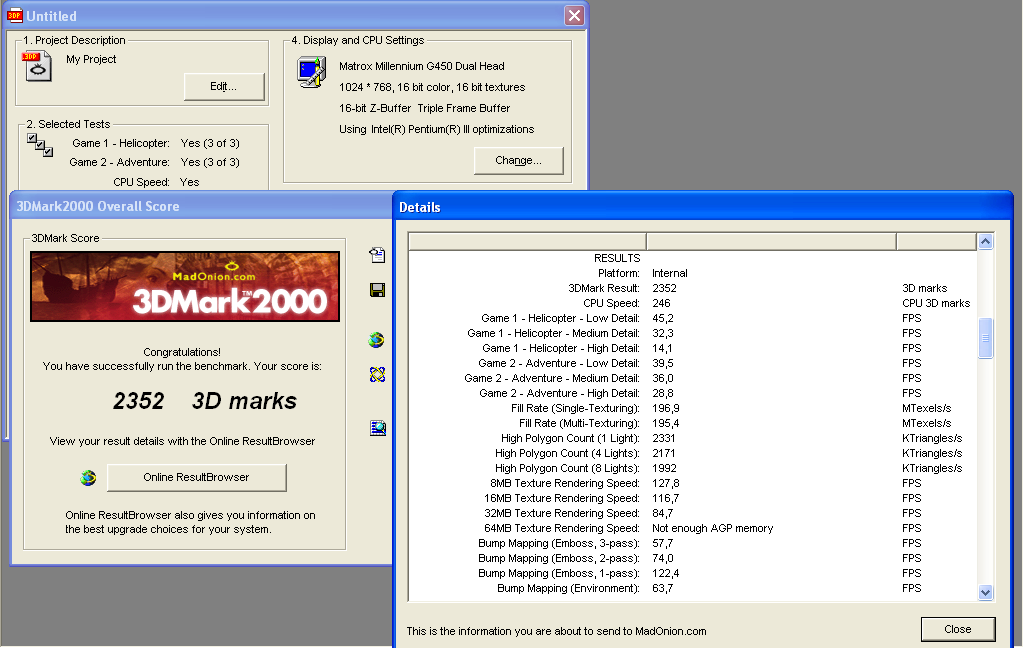Click the Details list scrollbar thumb
This screenshot has height=648, width=1024.
[985, 338]
